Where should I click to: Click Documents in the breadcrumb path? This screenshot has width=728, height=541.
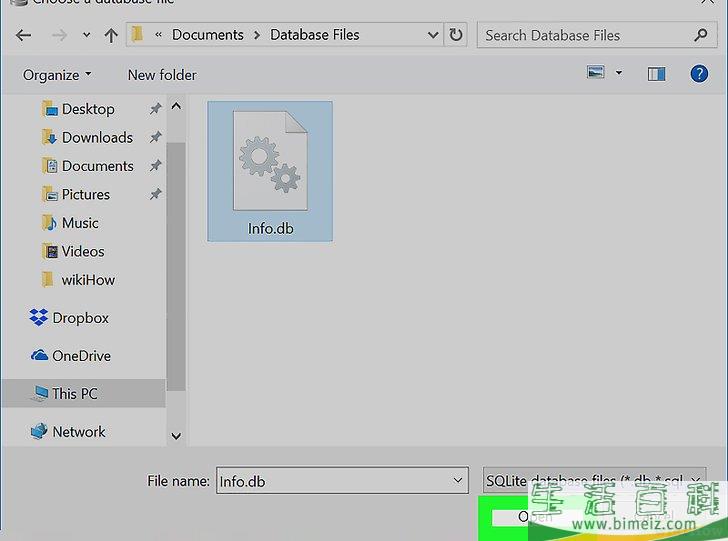206,35
